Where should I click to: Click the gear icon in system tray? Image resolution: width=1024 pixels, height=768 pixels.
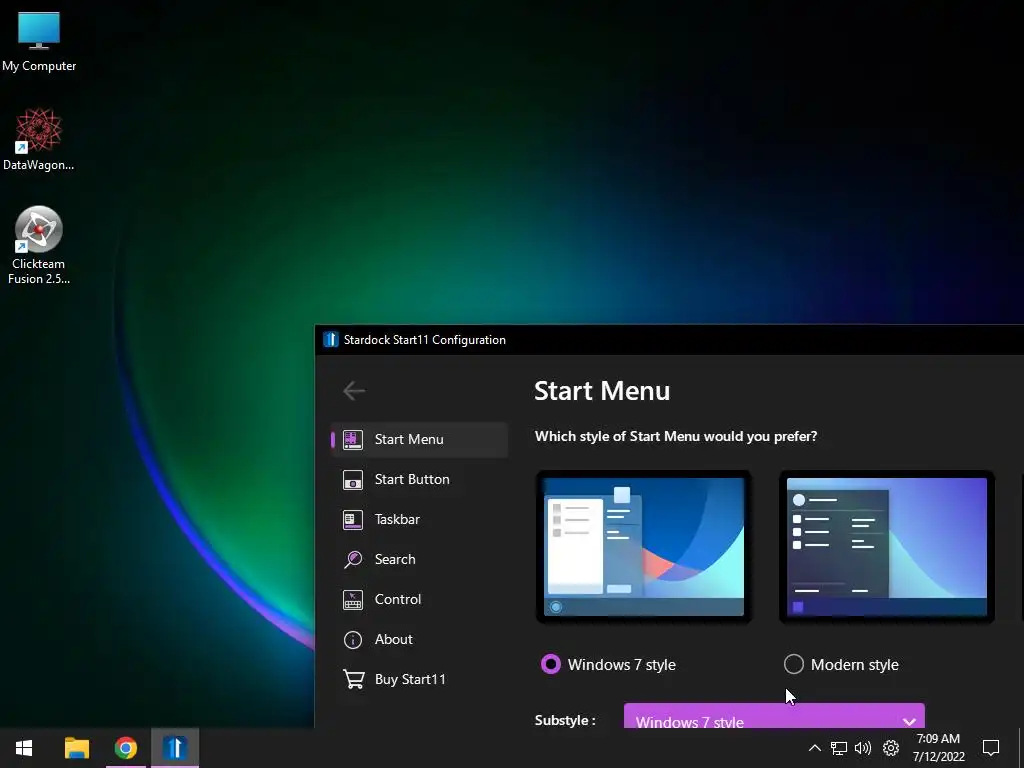[891, 748]
